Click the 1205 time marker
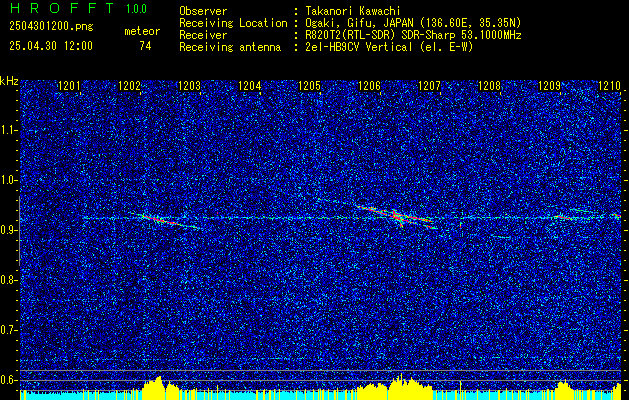 pyautogui.click(x=310, y=86)
